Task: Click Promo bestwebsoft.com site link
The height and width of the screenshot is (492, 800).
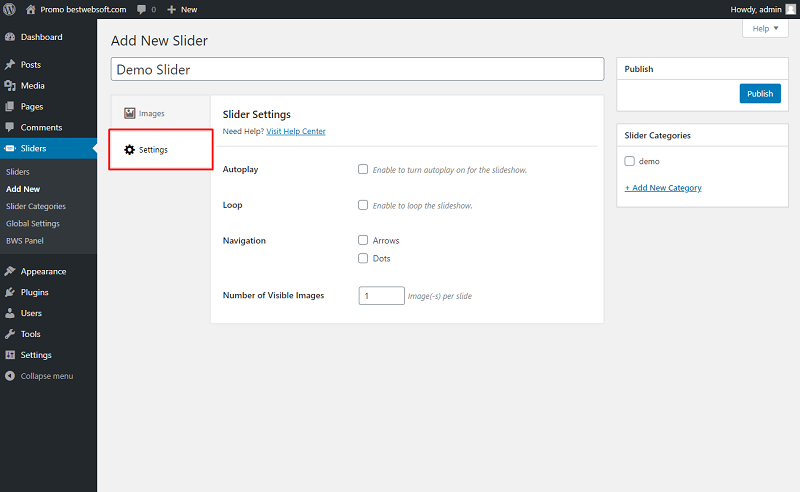Action: (x=83, y=9)
